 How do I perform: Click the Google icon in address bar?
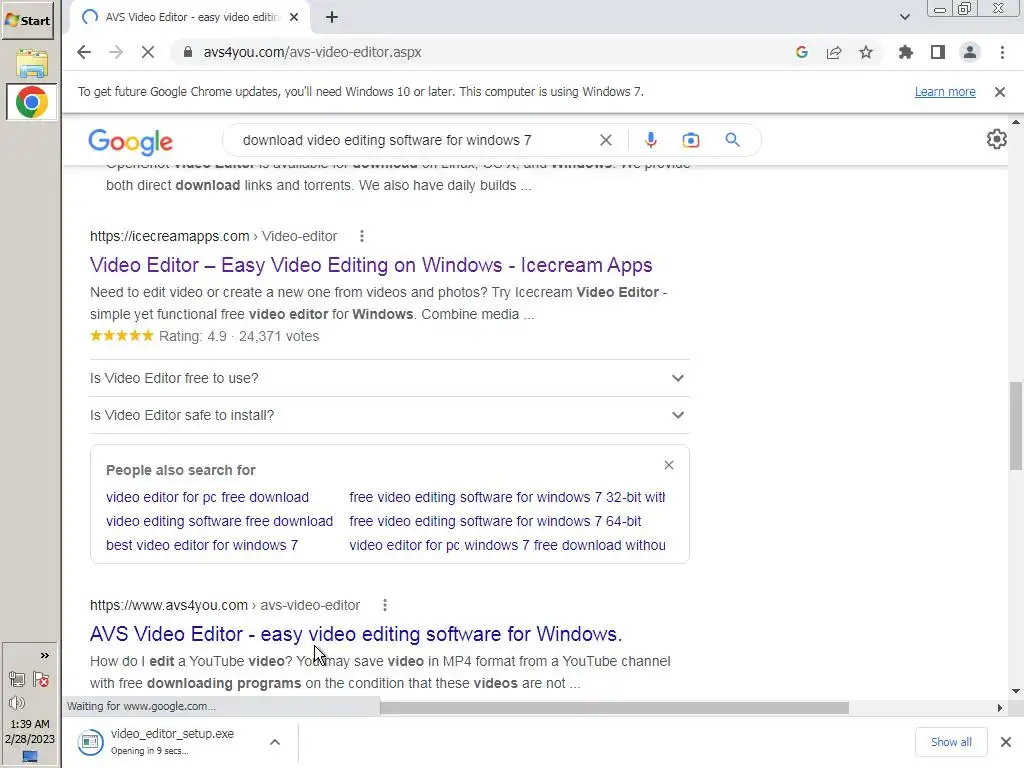[802, 52]
